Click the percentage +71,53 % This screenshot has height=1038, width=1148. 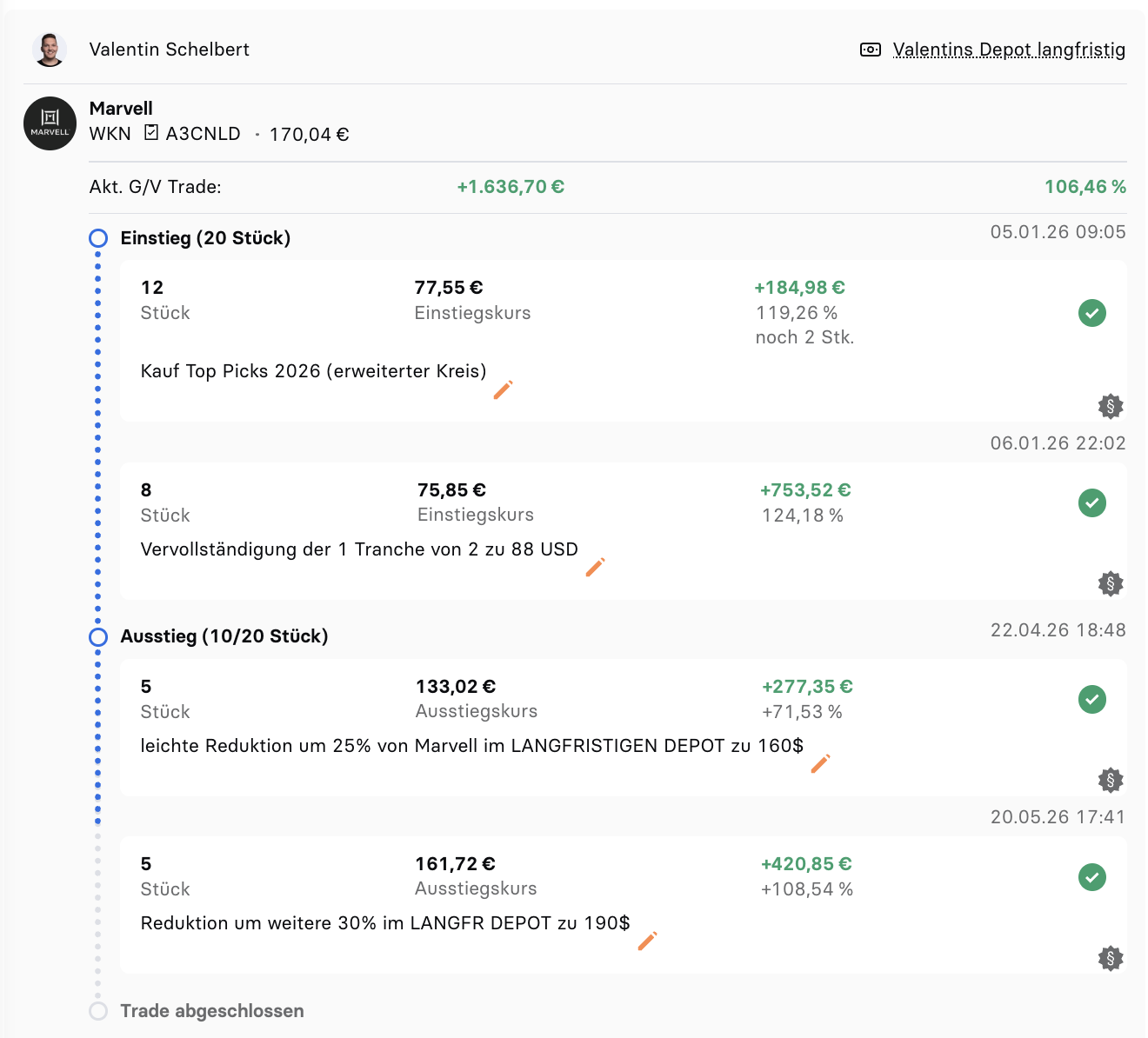pyautogui.click(x=802, y=712)
